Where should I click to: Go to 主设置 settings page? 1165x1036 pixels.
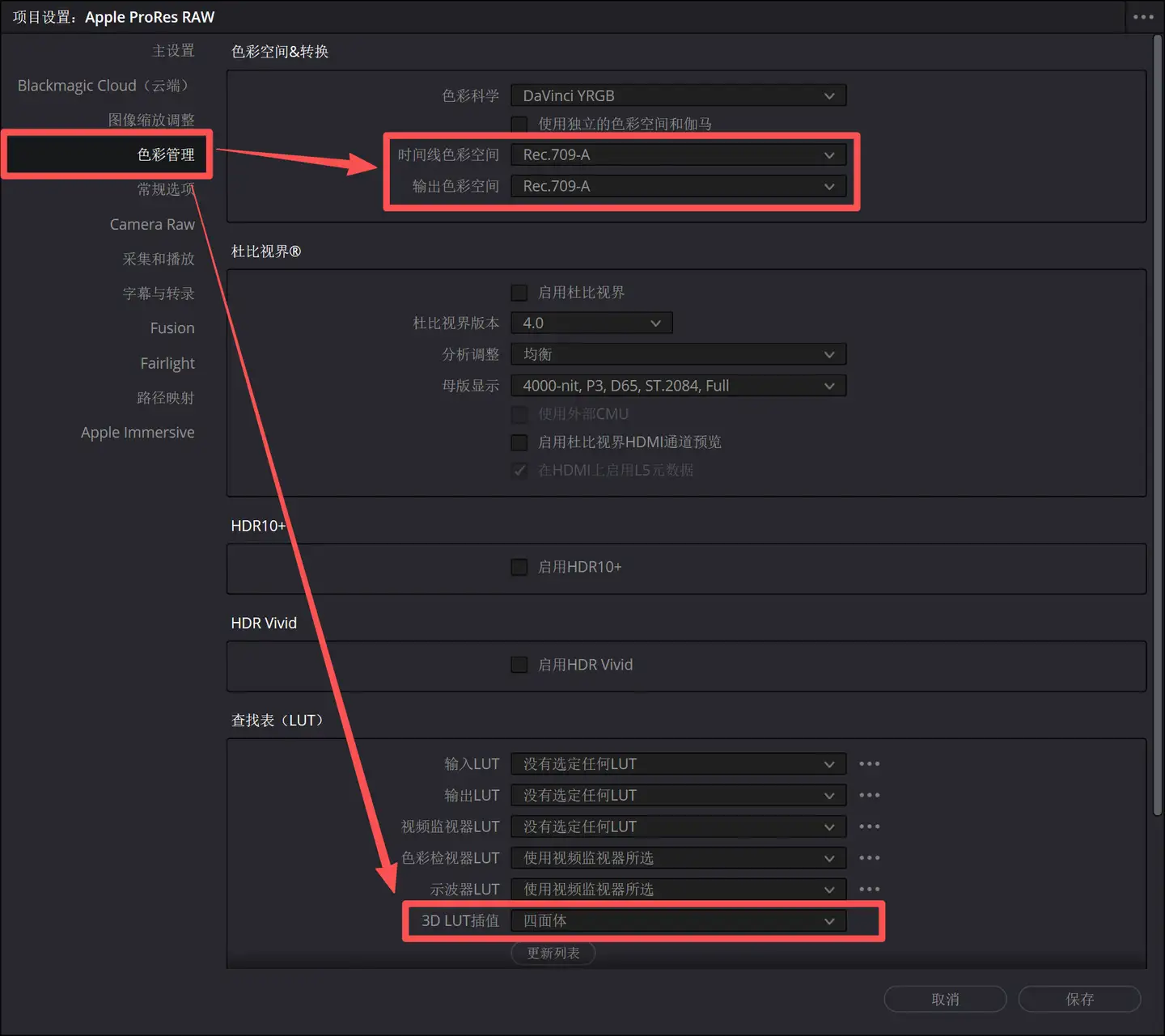pos(173,51)
